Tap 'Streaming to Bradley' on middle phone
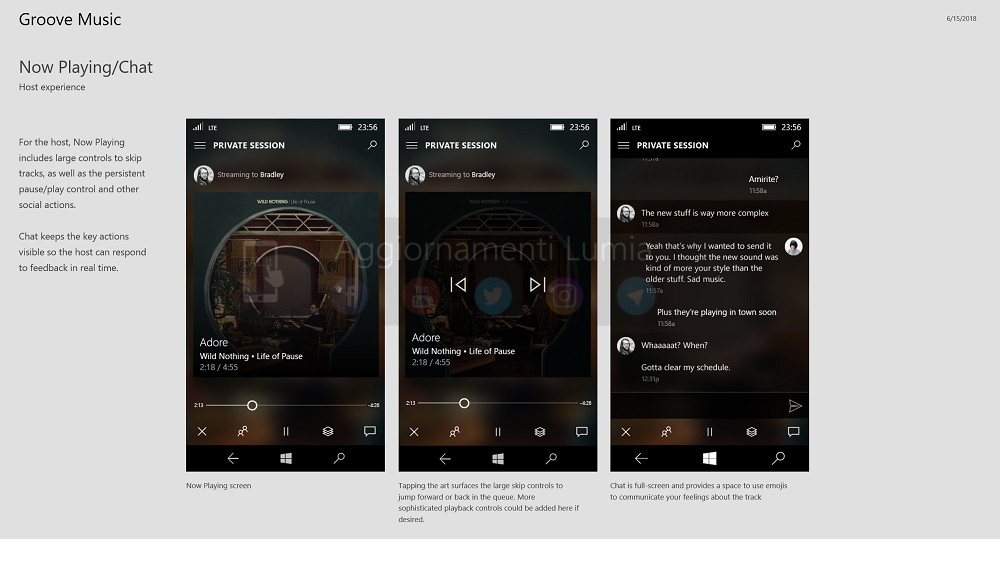Viewport: 1000px width, 572px height. [x=462, y=175]
